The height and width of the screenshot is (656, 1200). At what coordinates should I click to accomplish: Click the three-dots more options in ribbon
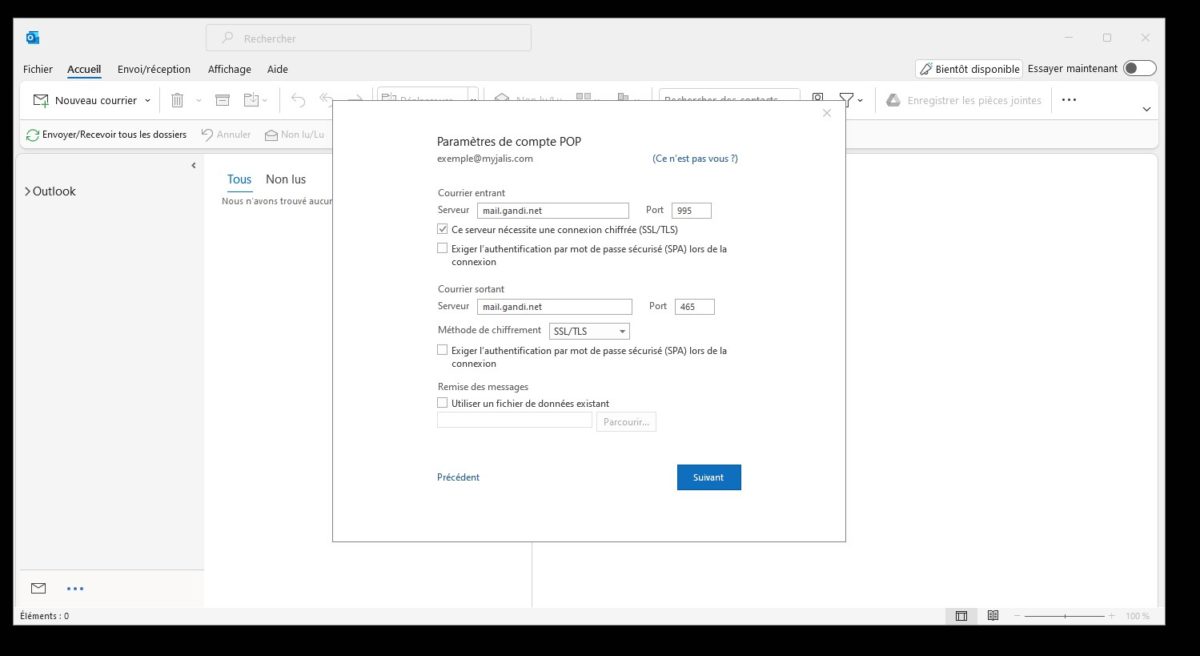click(1069, 100)
